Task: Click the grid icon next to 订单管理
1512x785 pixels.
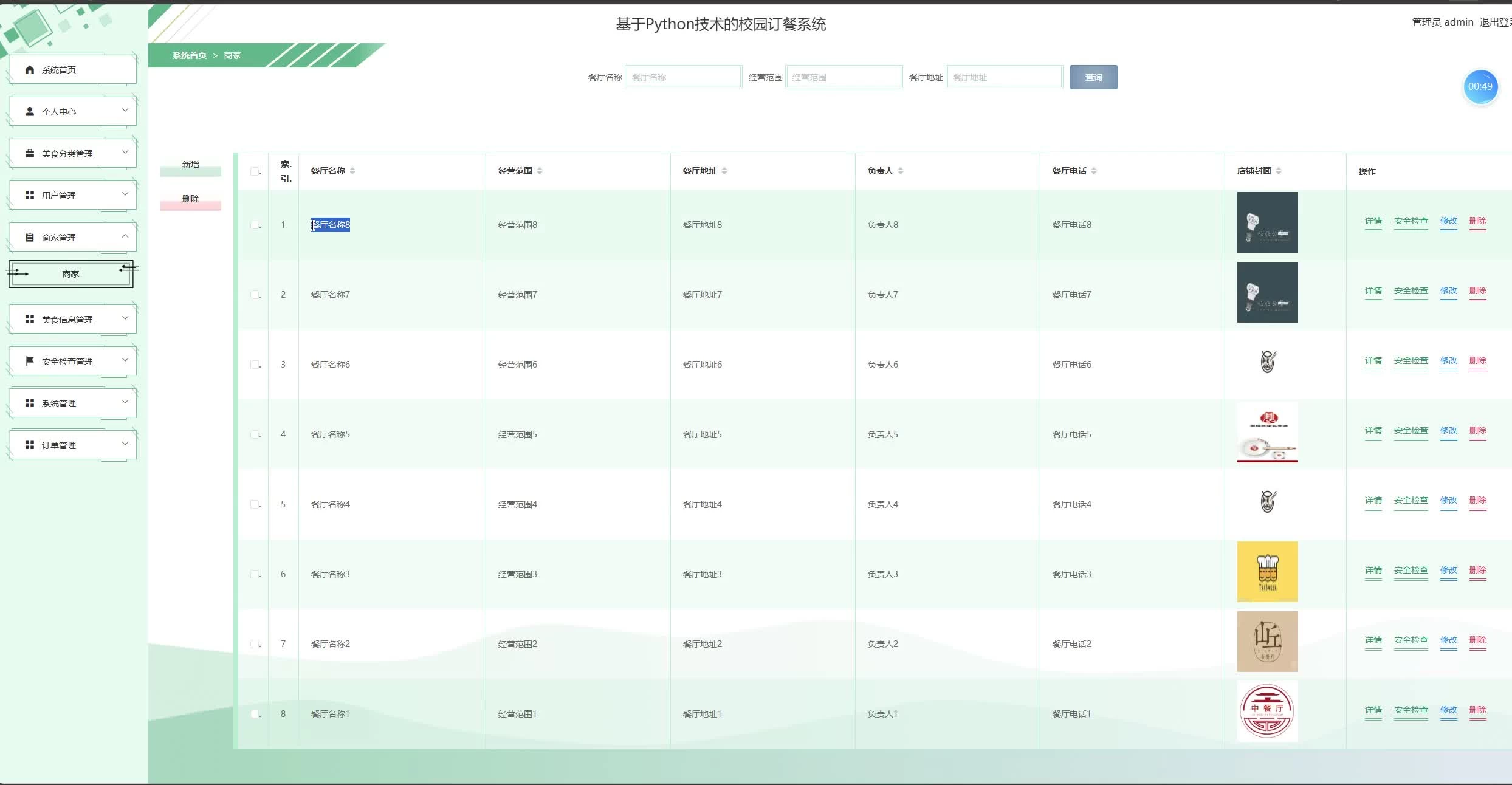Action: [x=29, y=445]
